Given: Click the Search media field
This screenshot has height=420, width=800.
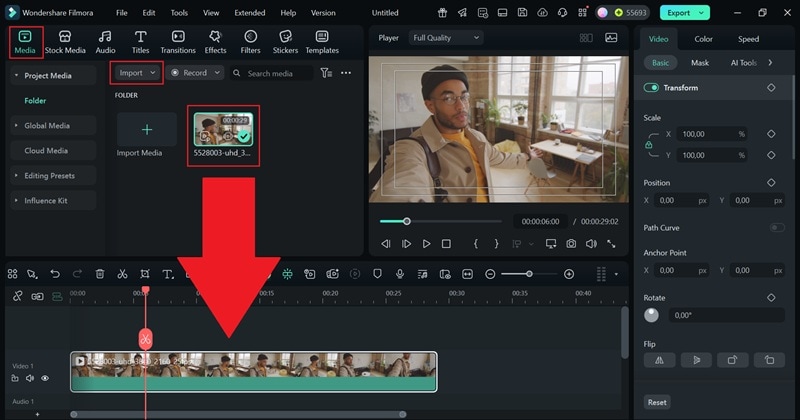Looking at the screenshot, I should (271, 73).
